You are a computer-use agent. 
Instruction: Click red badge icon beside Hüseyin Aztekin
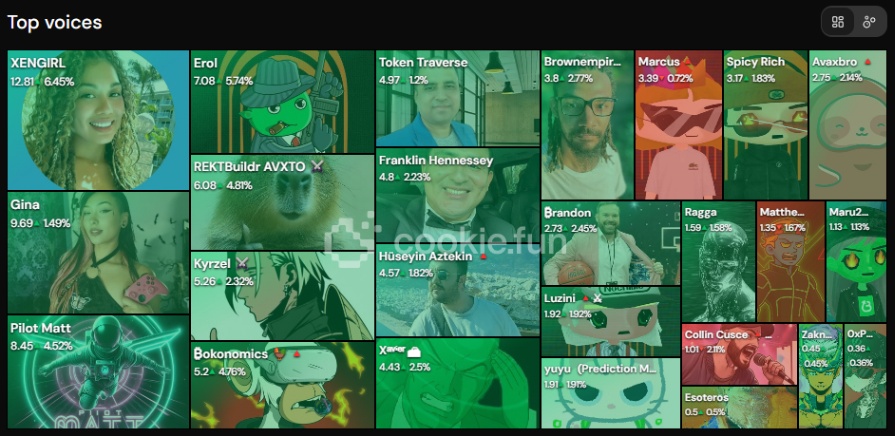tap(483, 257)
